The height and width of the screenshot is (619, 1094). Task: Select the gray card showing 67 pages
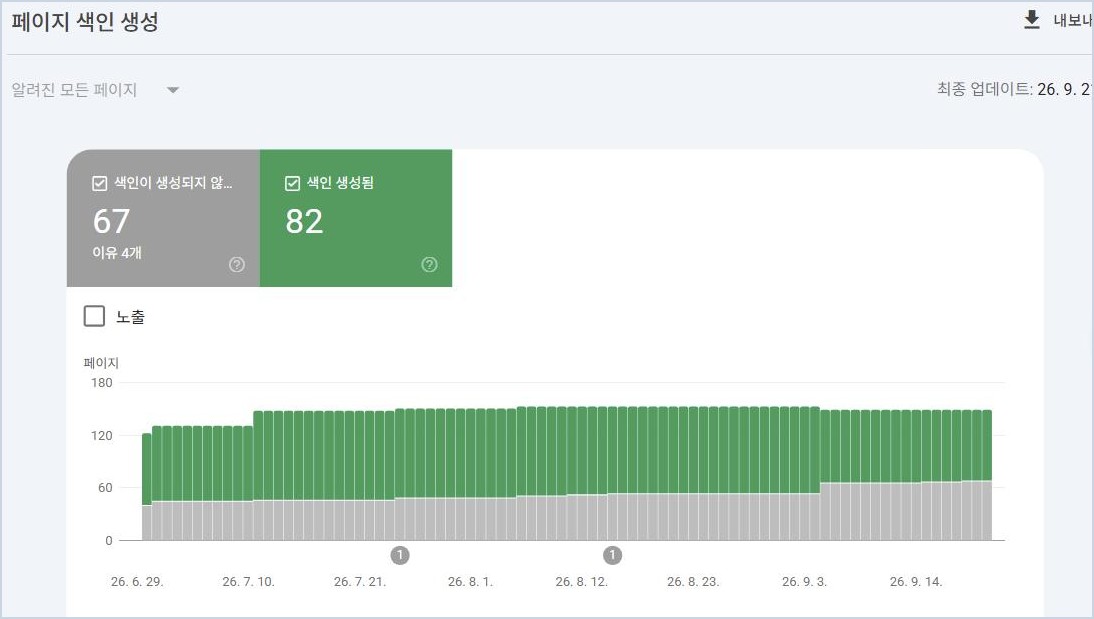pos(163,218)
